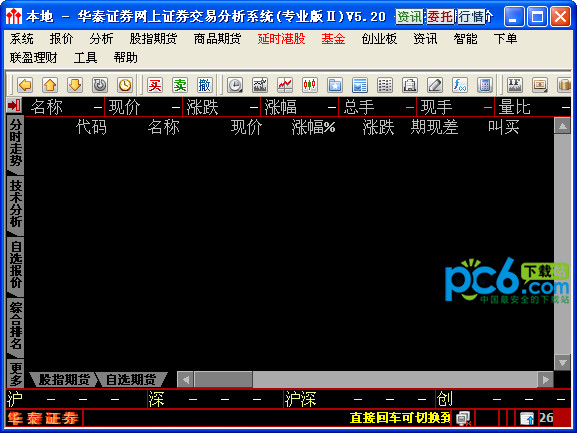The width and height of the screenshot is (577, 433).
Task: Click the grid table toolbar icon
Action: point(385,85)
